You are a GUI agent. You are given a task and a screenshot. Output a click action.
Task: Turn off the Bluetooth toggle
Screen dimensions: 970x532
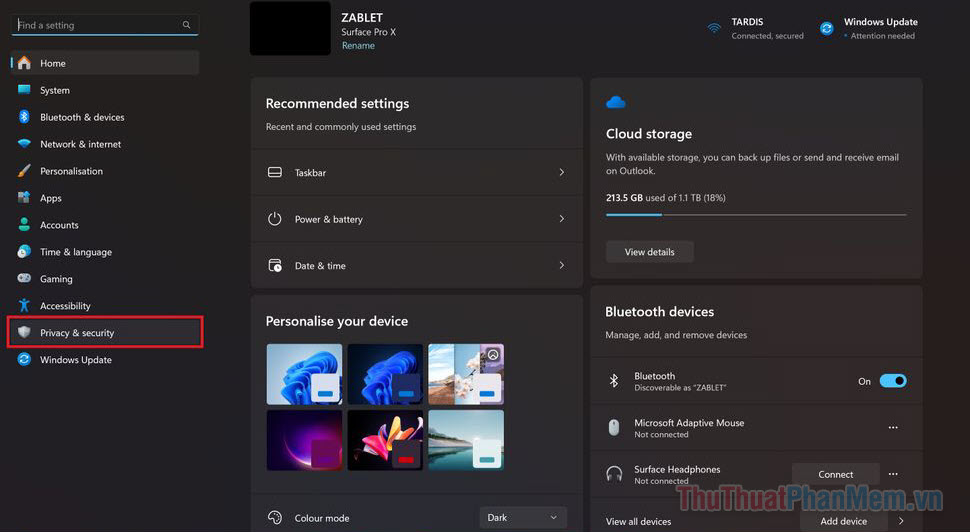click(x=893, y=381)
